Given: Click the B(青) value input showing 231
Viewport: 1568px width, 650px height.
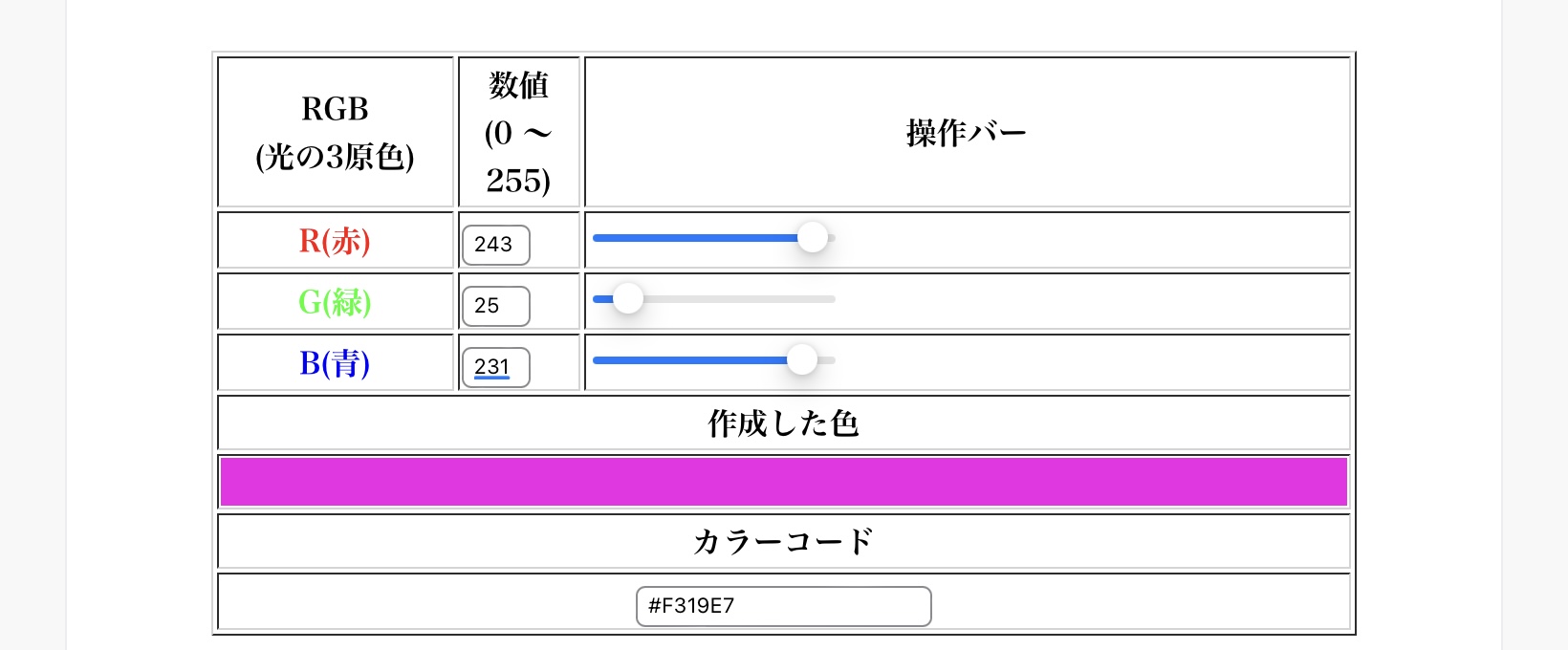Looking at the screenshot, I should coord(495,367).
